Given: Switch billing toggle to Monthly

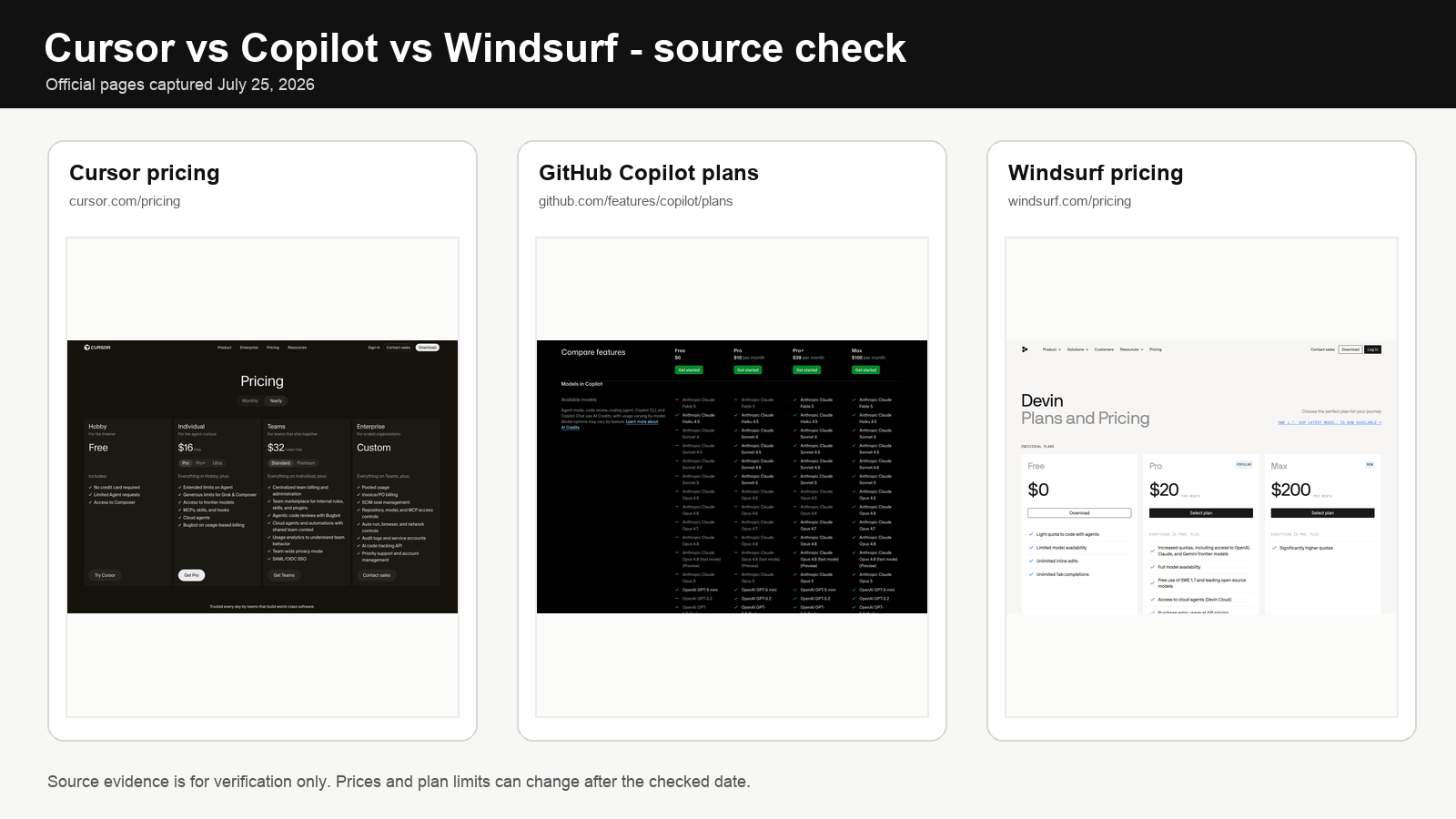Looking at the screenshot, I should [x=250, y=400].
